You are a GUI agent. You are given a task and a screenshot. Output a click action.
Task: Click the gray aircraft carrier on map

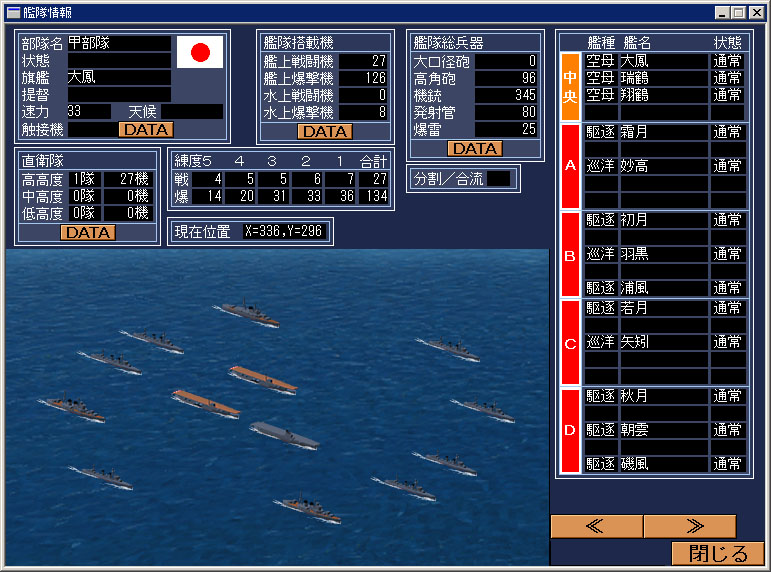click(x=285, y=435)
